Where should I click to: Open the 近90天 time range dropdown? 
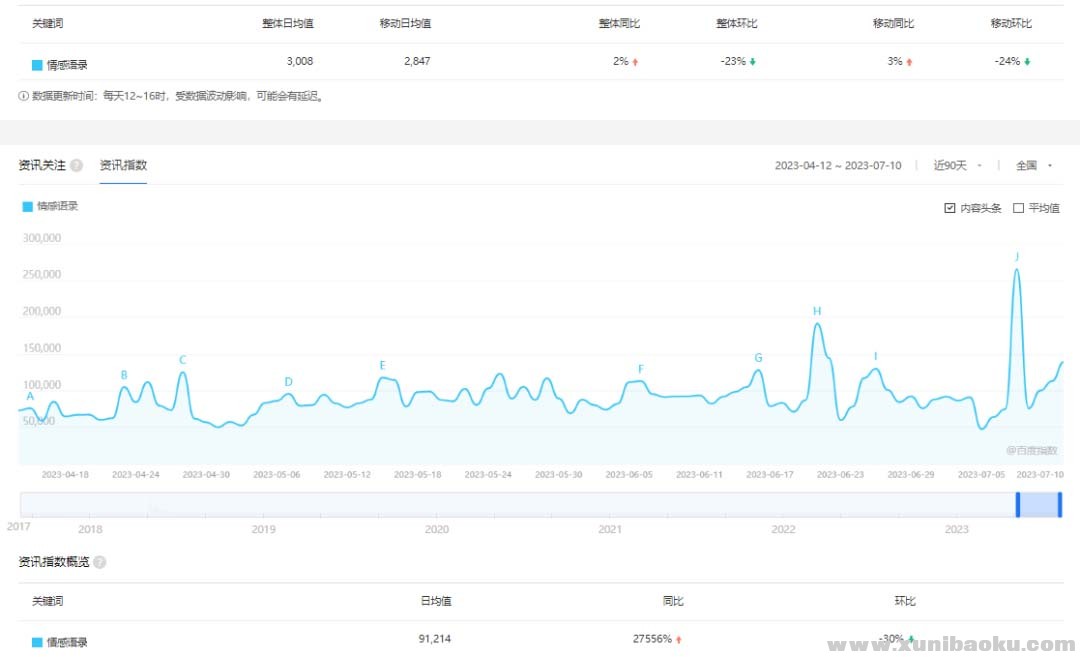point(957,166)
